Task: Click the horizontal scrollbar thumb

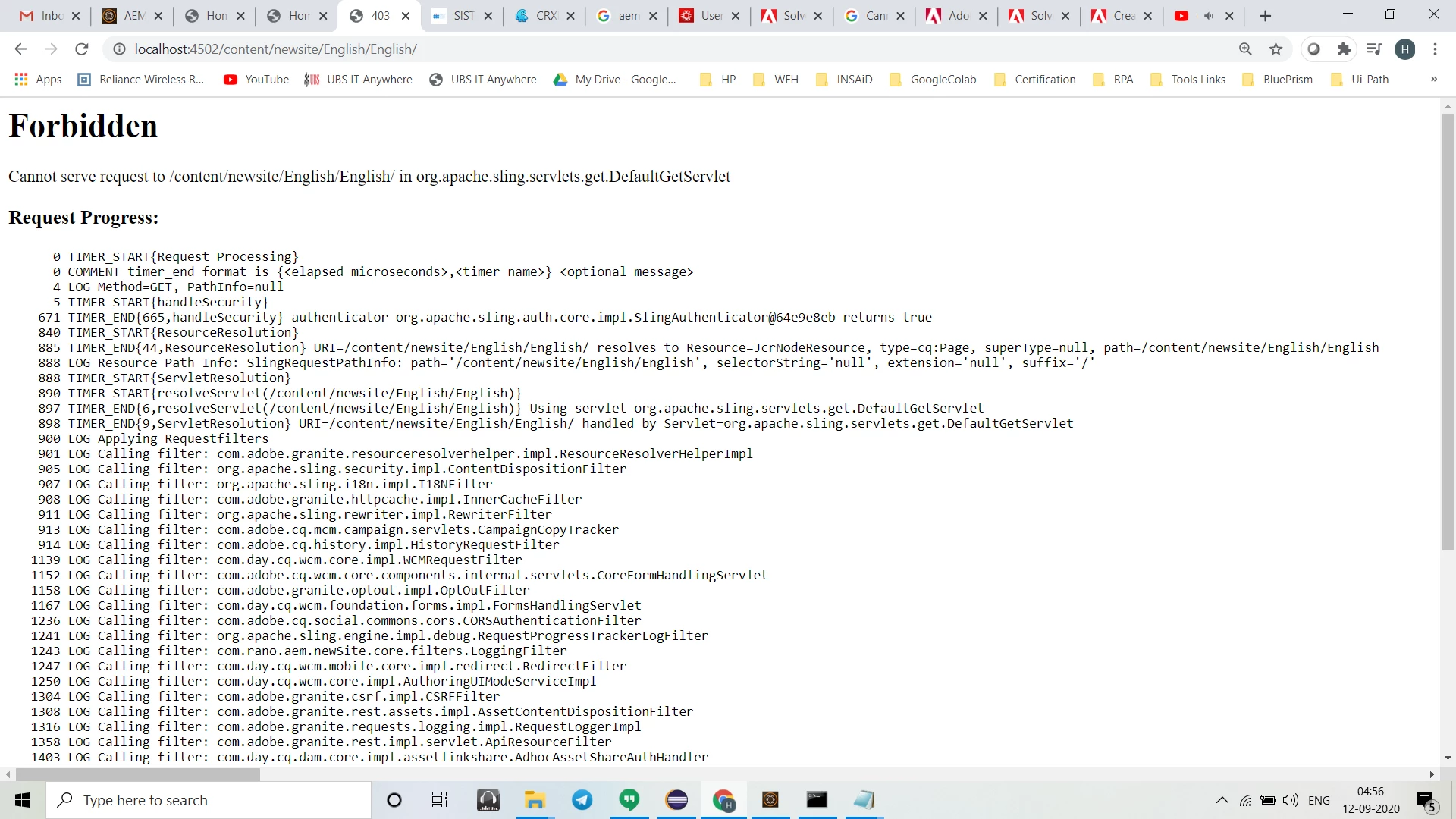Action: pos(136,774)
